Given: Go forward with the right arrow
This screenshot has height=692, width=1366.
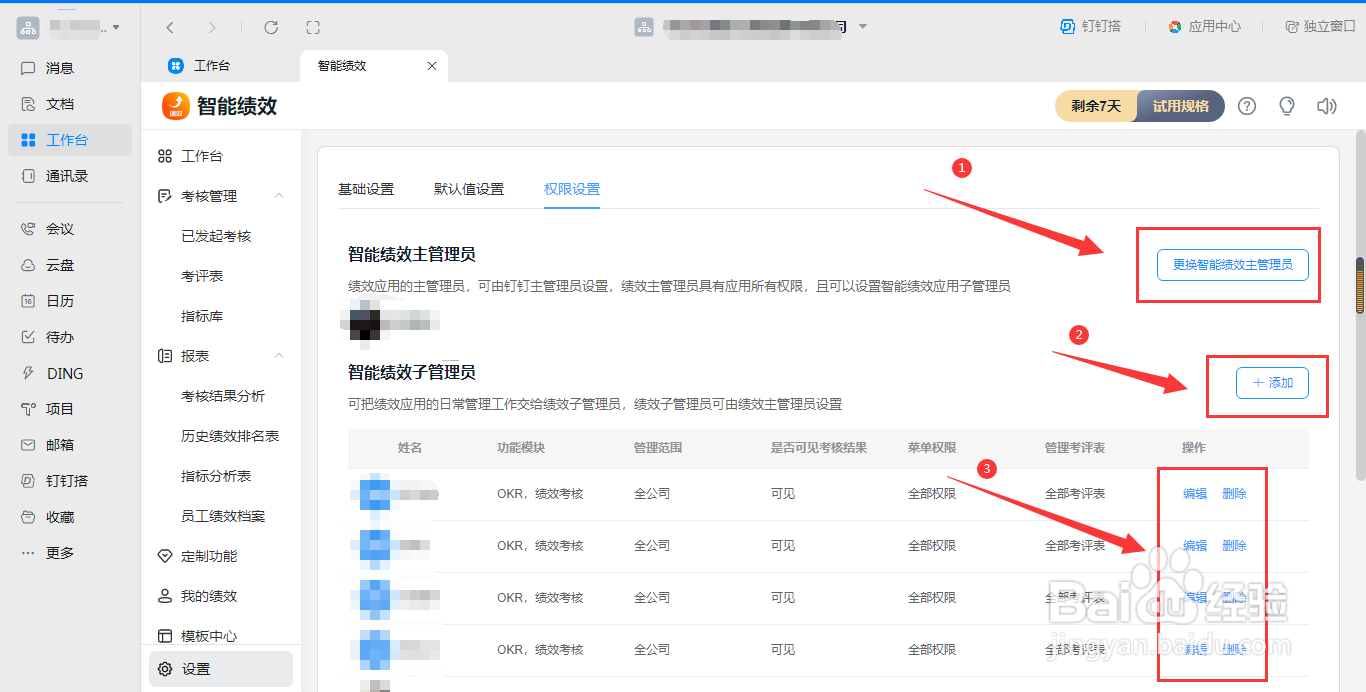Looking at the screenshot, I should pyautogui.click(x=211, y=27).
